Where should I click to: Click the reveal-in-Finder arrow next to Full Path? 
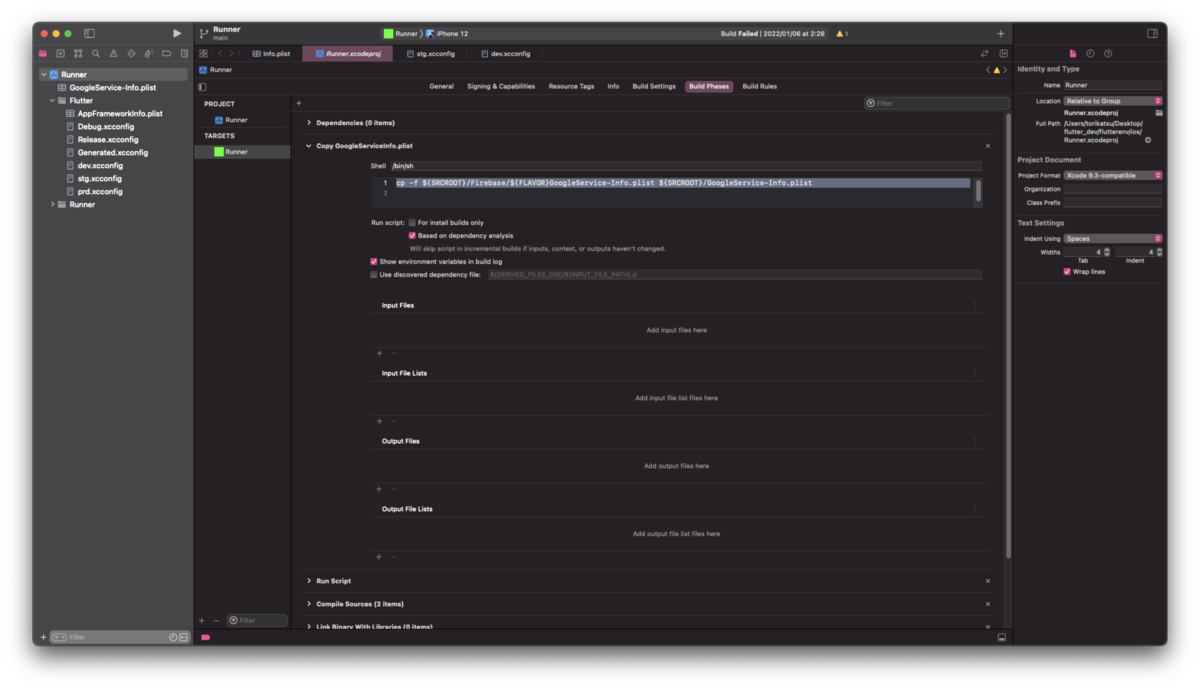coord(1148,140)
